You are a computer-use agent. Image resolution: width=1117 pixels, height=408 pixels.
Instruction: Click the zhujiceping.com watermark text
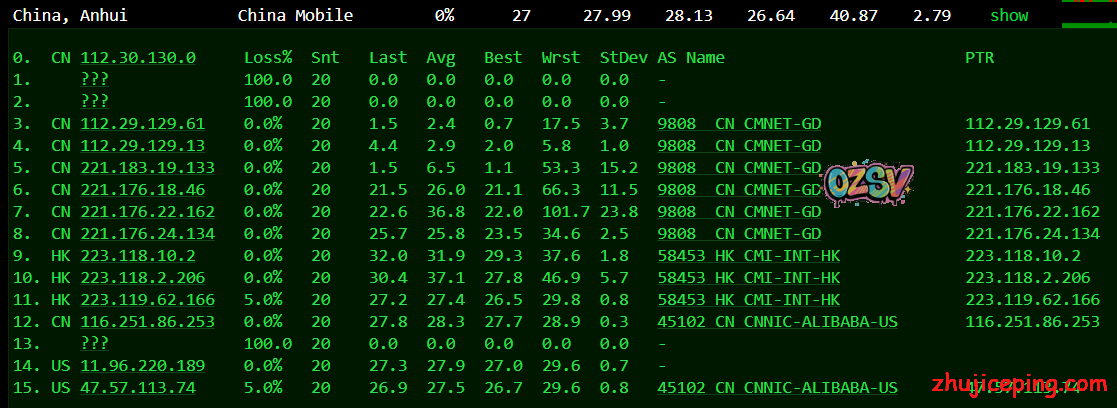(x=1010, y=384)
